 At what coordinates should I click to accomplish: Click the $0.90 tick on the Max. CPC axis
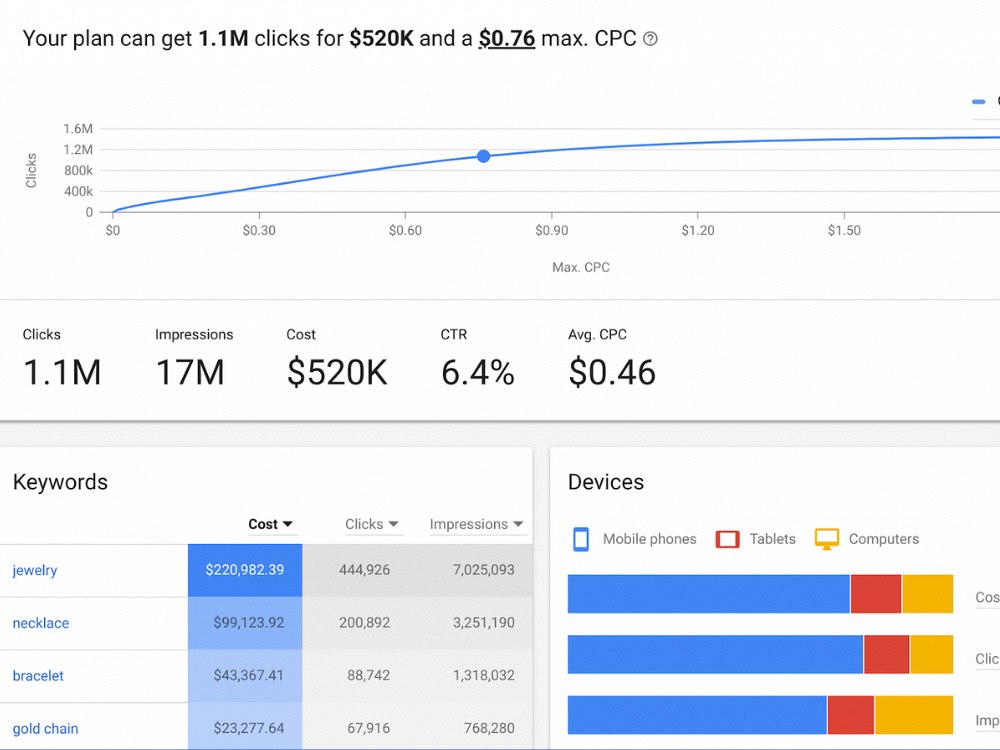[552, 230]
